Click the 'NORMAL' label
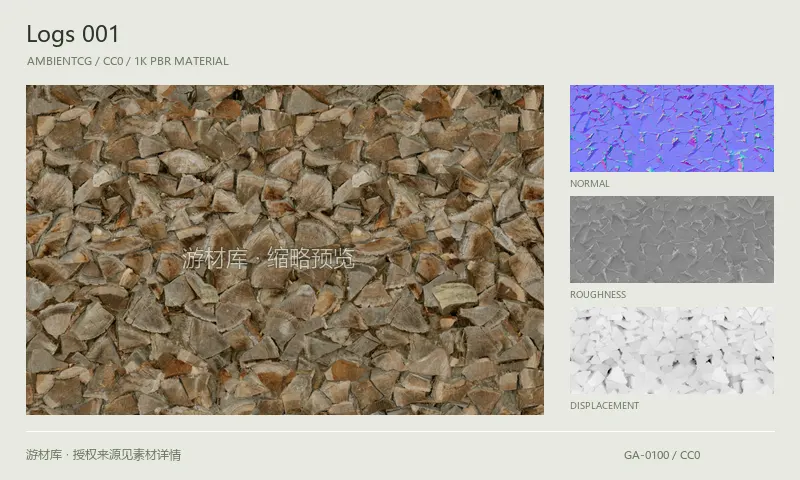The image size is (800, 480). (x=589, y=184)
